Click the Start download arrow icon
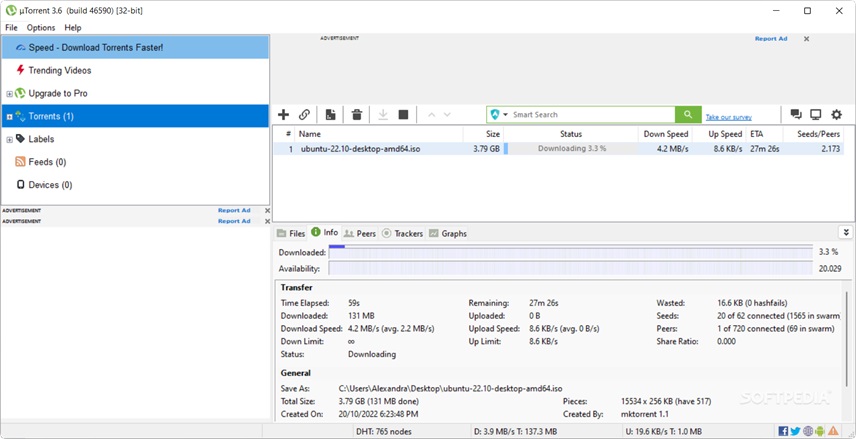Viewport: 856px width, 439px height. pyautogui.click(x=383, y=115)
